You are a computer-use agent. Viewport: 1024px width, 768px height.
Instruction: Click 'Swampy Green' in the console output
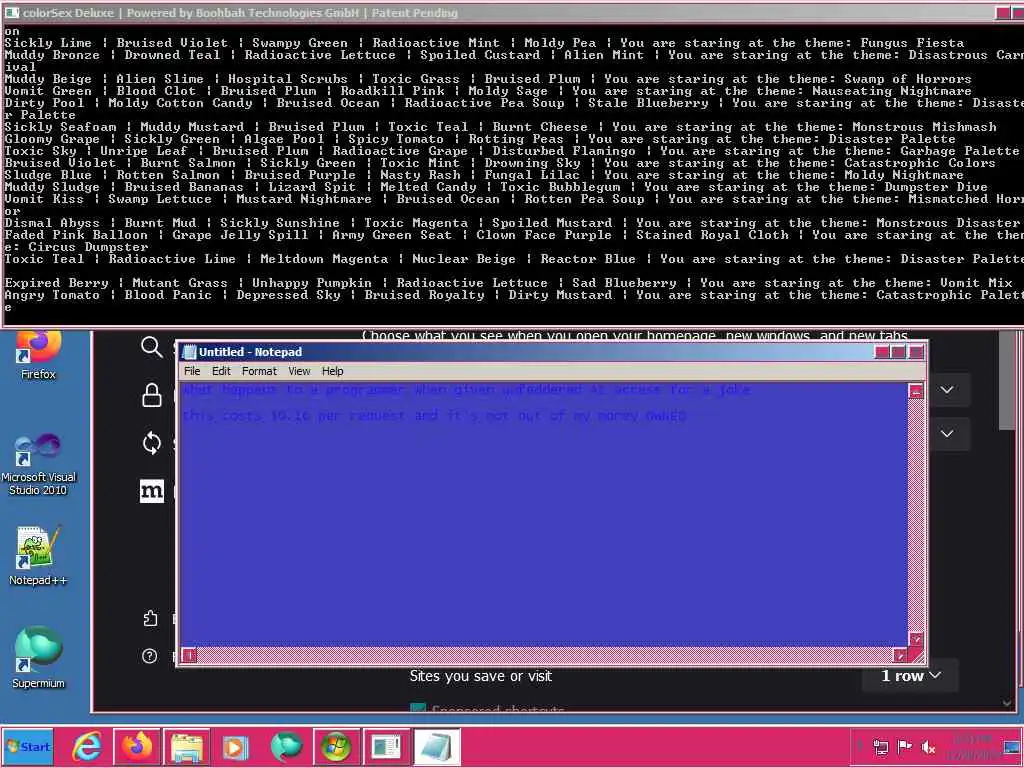(300, 43)
